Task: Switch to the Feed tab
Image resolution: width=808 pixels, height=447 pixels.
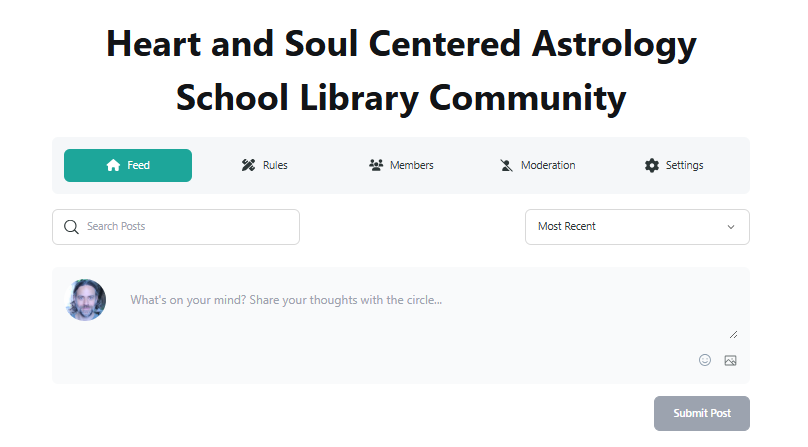Action: [x=128, y=166]
